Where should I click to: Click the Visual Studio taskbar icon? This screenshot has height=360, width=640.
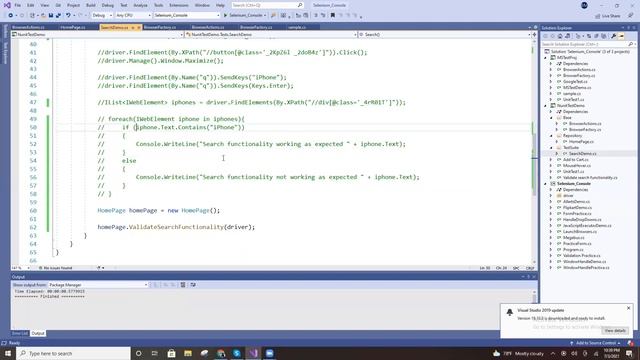[x=253, y=353]
